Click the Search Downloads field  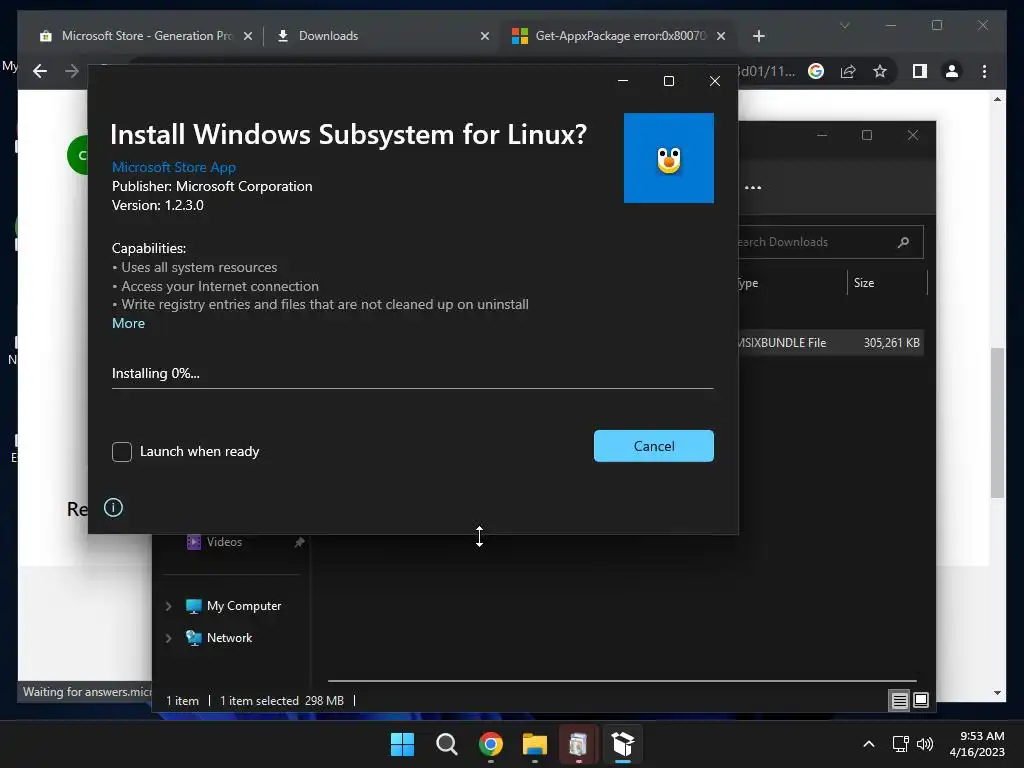pos(829,242)
